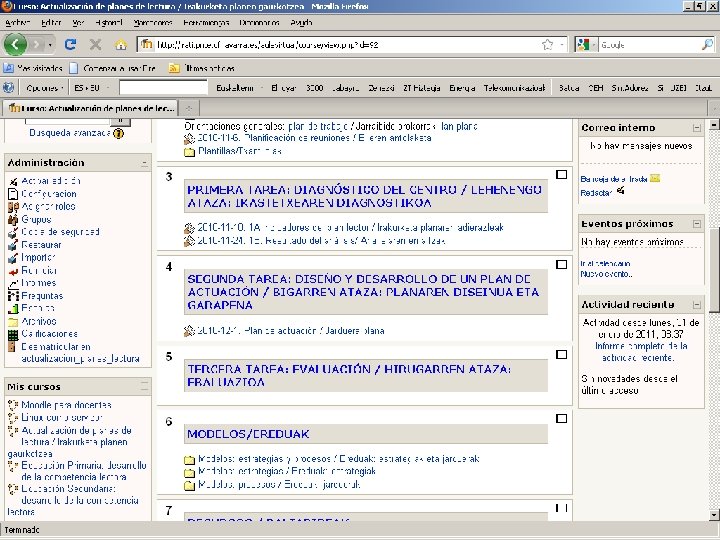Open the Historial menu
Screen dimensions: 720x540
109,22
